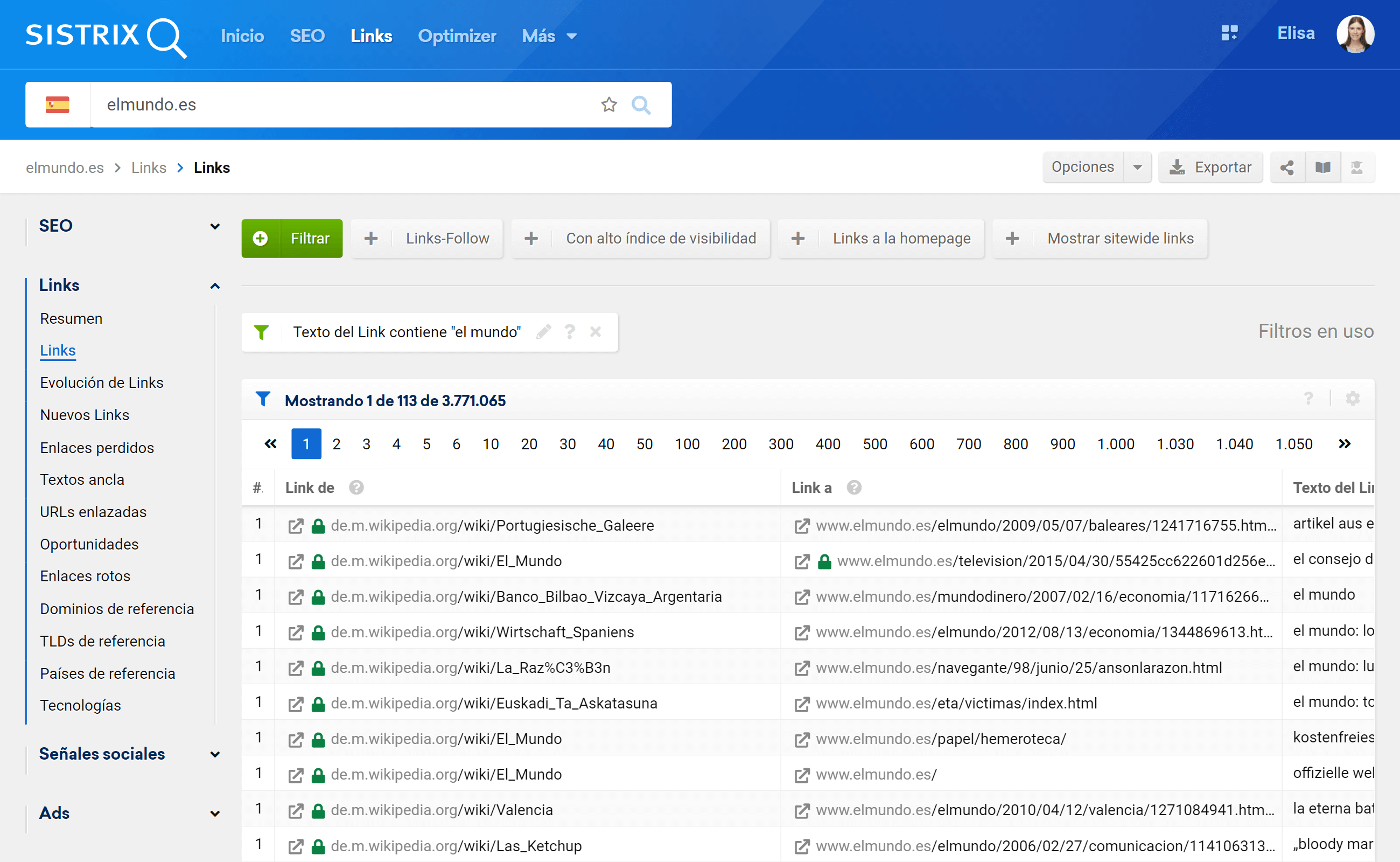1400x862 pixels.
Task: Open the Optimizer navigation tab
Action: pos(457,36)
